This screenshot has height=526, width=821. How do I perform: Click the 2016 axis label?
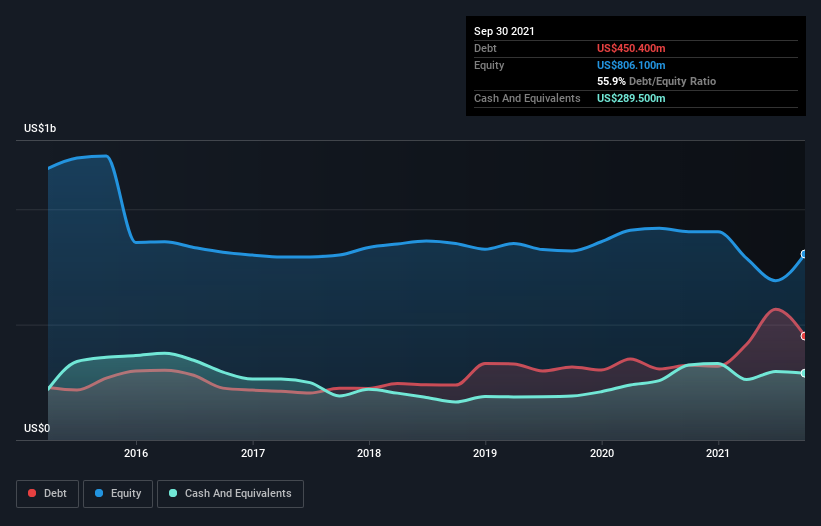(136, 453)
